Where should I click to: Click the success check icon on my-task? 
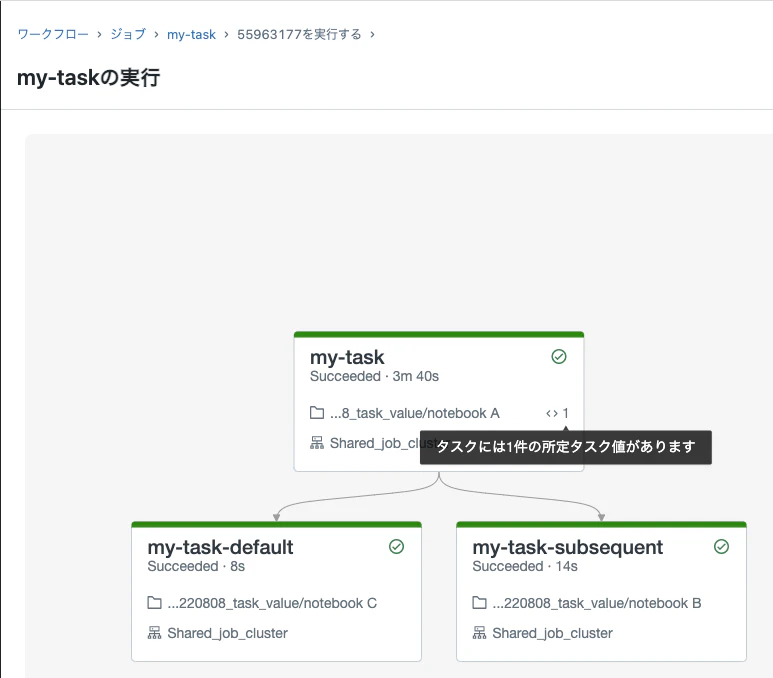point(559,357)
